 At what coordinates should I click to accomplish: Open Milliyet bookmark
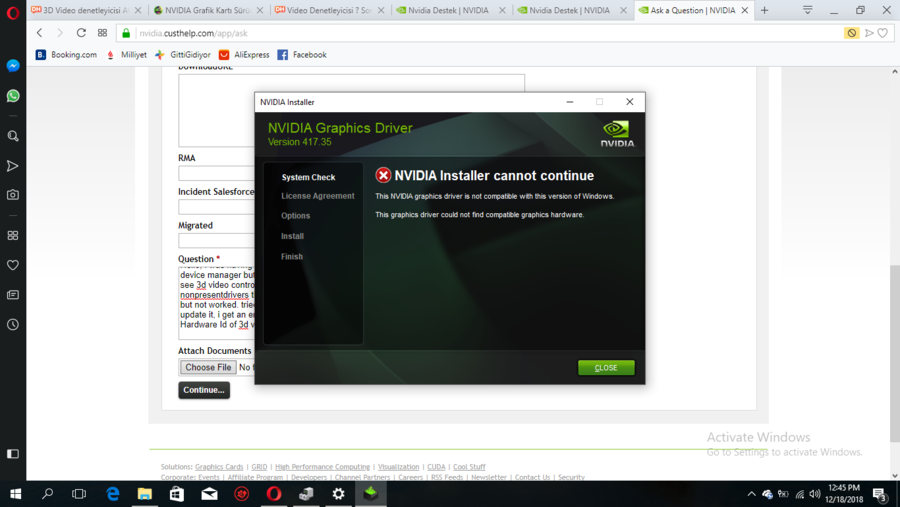click(126, 55)
